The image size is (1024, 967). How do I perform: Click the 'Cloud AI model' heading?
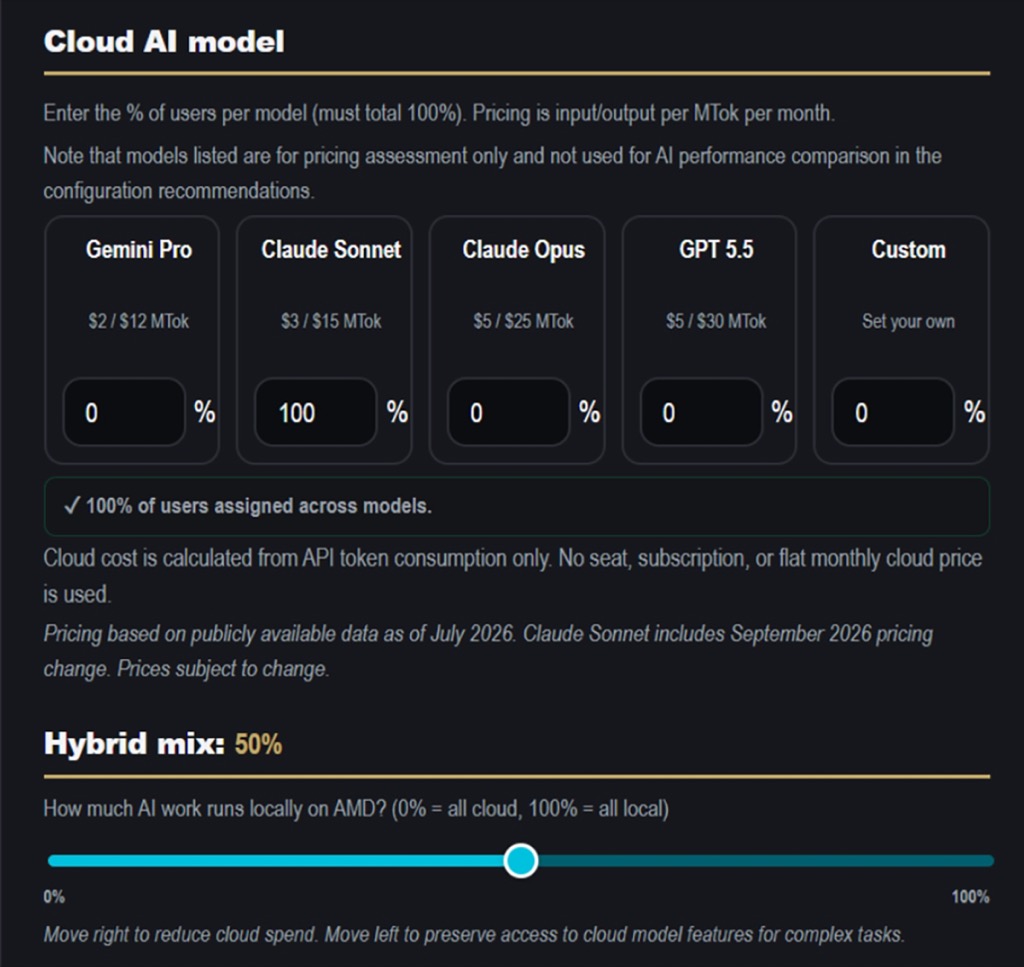coord(164,42)
